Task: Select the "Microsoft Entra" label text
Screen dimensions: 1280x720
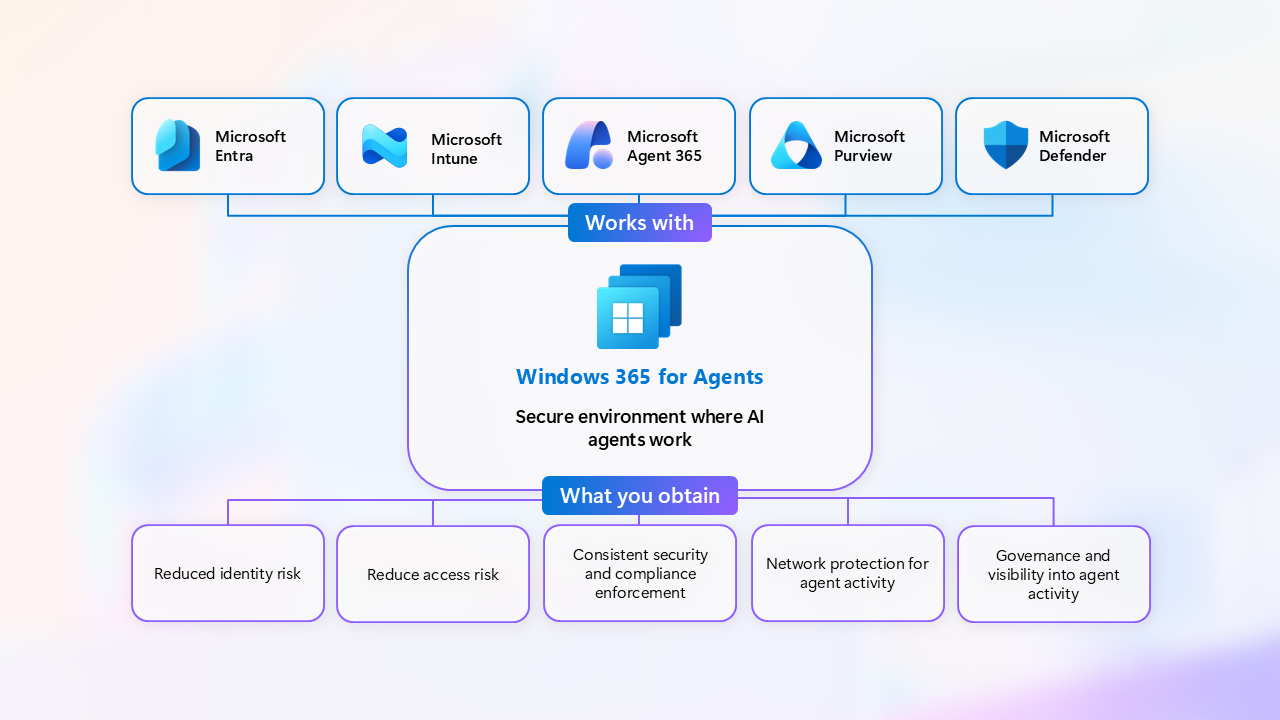Action: (x=250, y=146)
